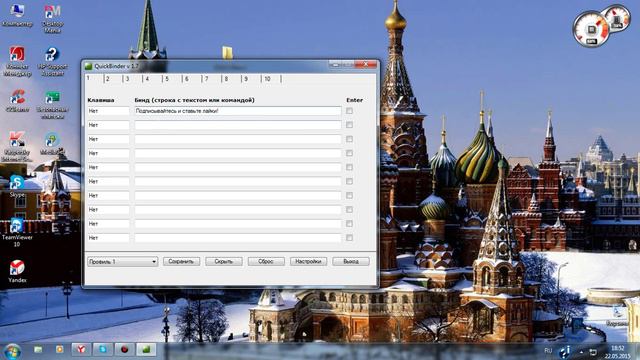Enable Enter checkbox for the eighth bind row
The width and height of the screenshot is (640, 360).
(349, 209)
